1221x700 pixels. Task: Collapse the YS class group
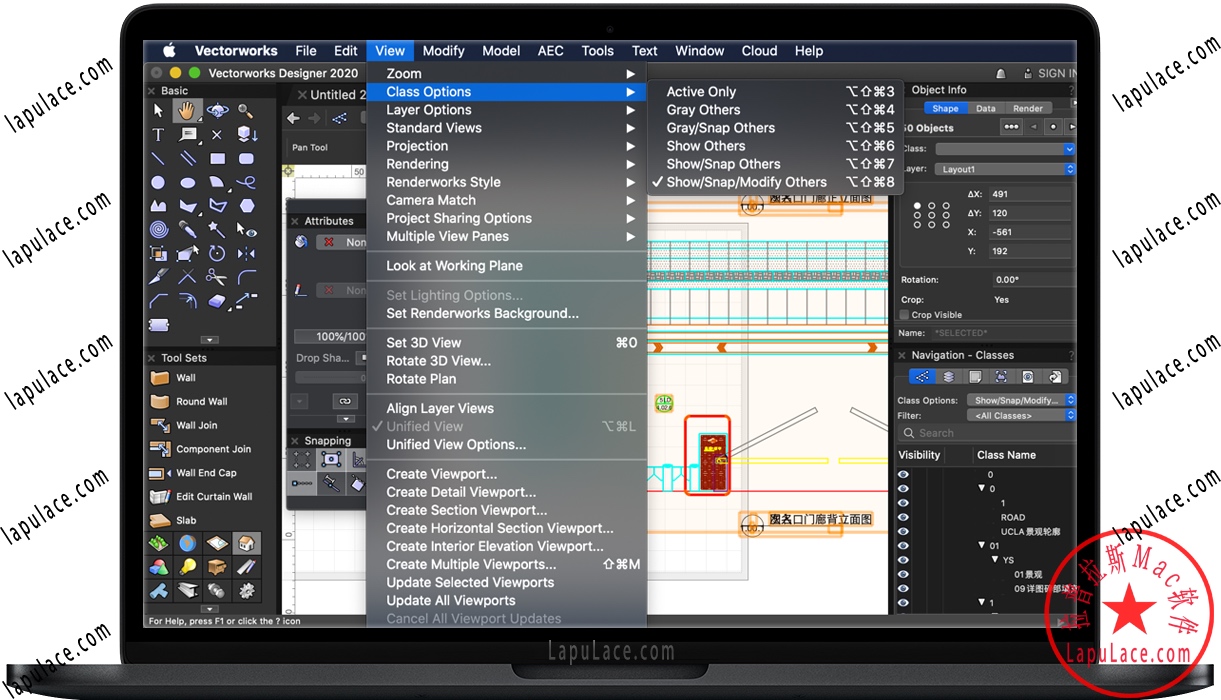point(995,560)
